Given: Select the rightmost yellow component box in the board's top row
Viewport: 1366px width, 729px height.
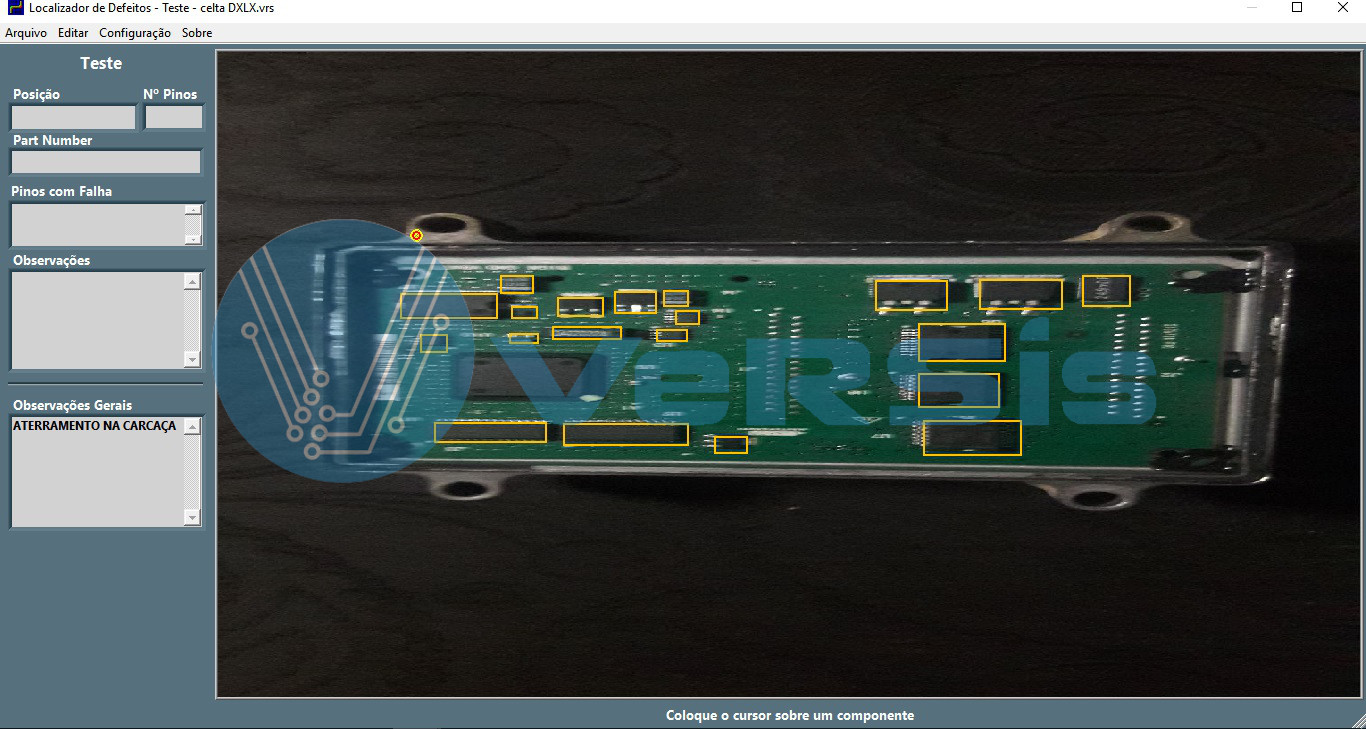Looking at the screenshot, I should pos(1106,291).
